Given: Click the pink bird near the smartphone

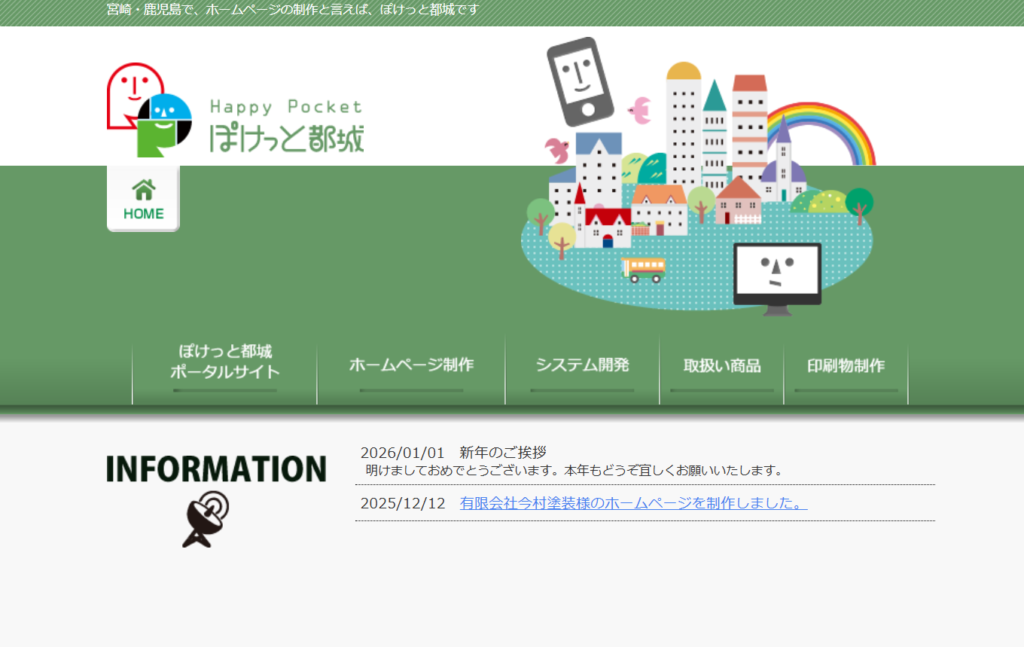Looking at the screenshot, I should 639,109.
